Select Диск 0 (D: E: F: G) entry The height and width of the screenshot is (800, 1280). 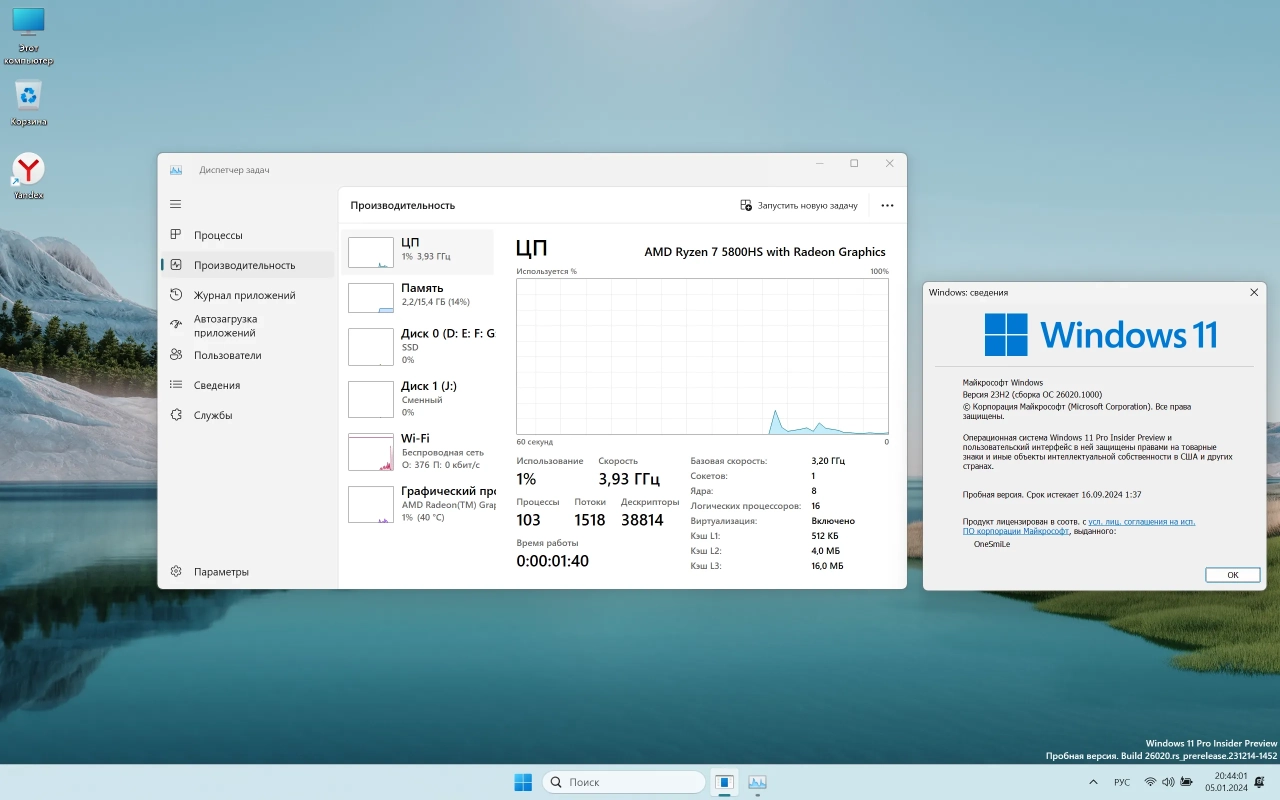point(419,346)
